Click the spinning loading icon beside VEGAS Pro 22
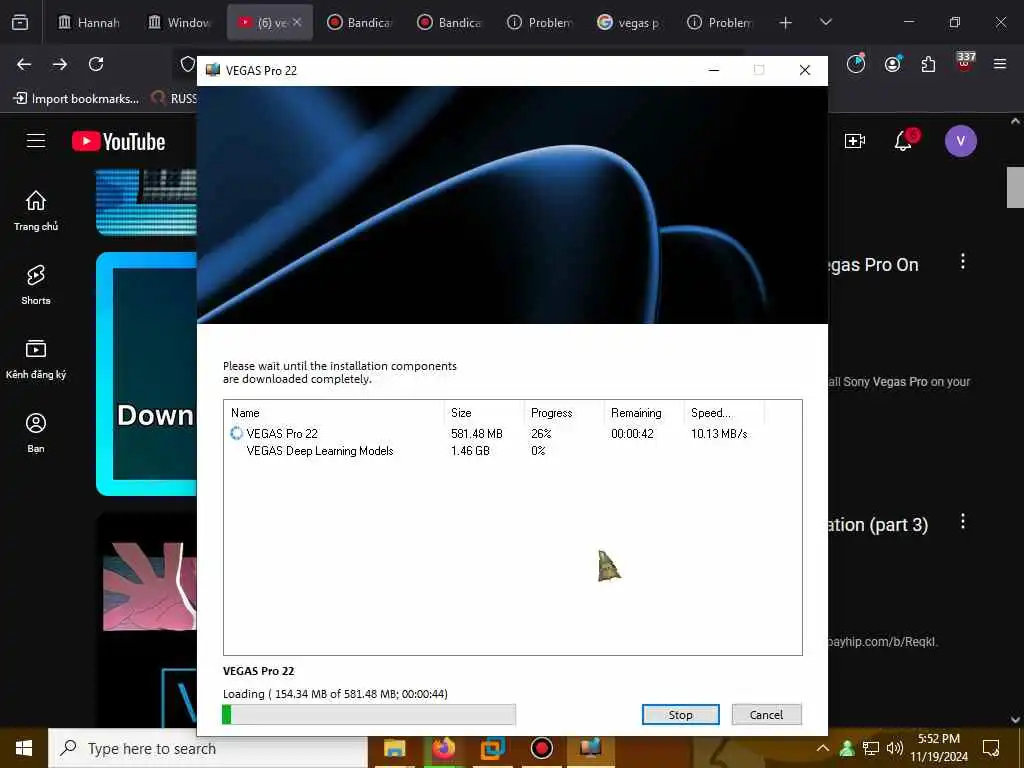 [x=236, y=433]
